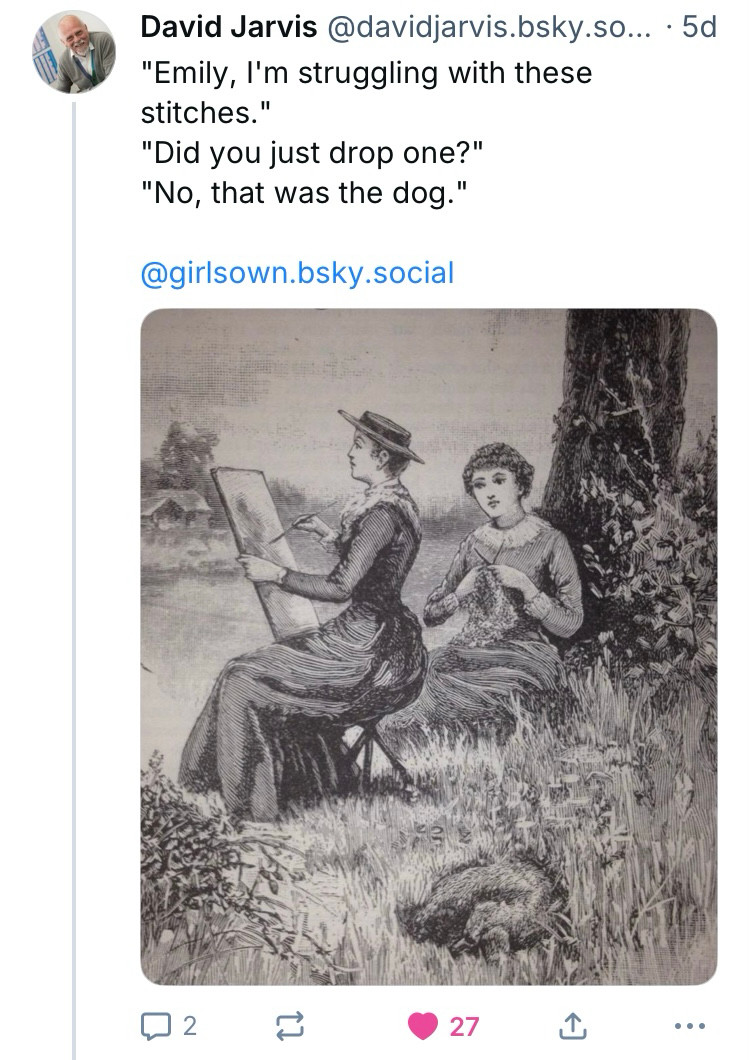
Task: Follow the @girlsown.bsky.social mention link
Action: pyautogui.click(x=298, y=273)
